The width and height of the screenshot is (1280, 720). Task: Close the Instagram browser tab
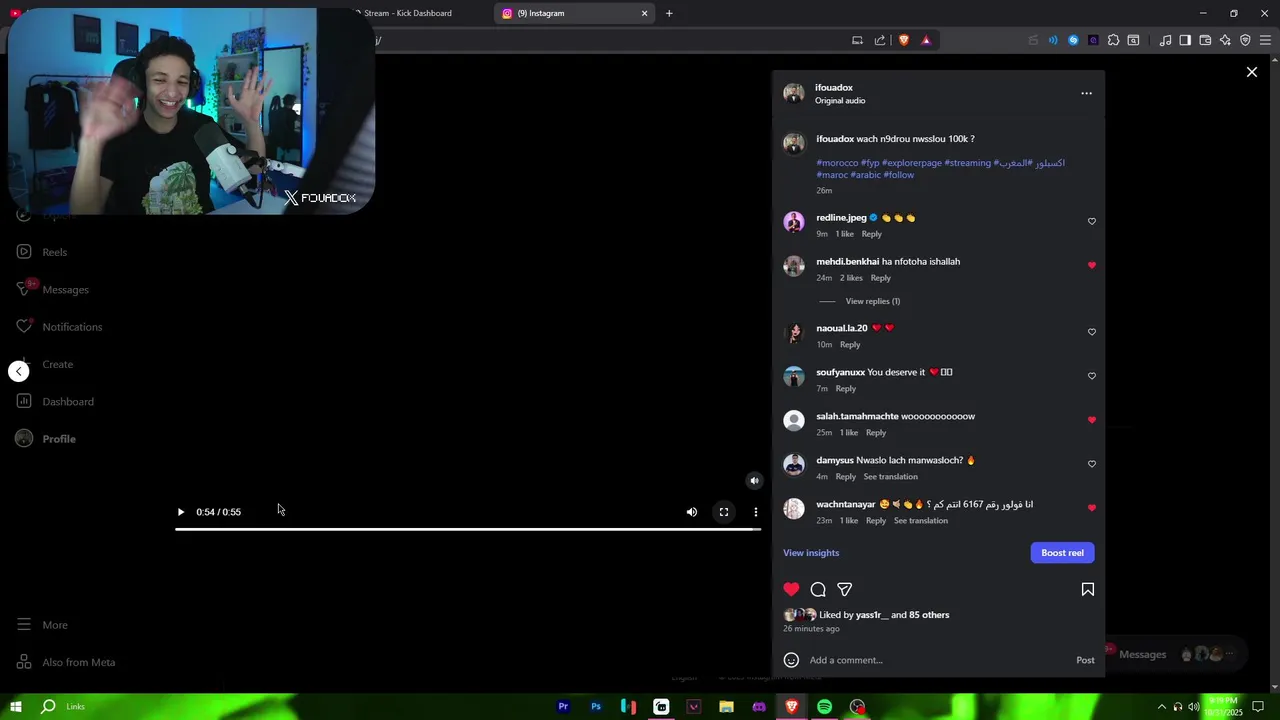coord(644,13)
